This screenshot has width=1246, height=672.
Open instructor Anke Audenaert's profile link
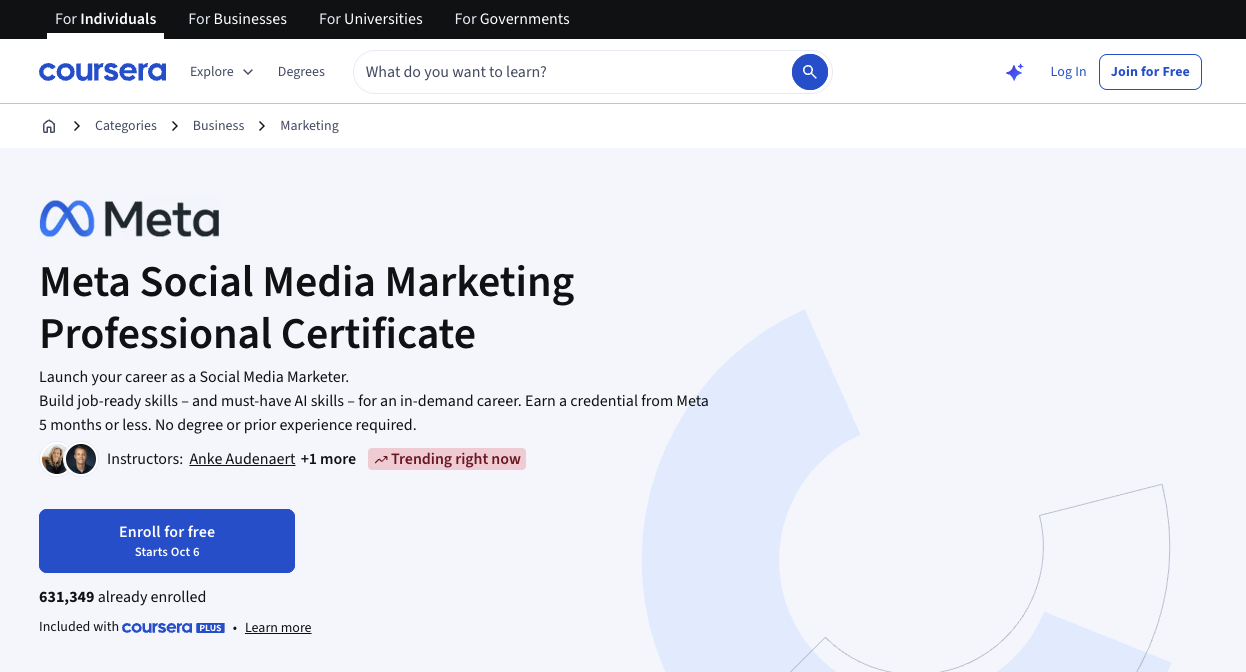point(242,459)
